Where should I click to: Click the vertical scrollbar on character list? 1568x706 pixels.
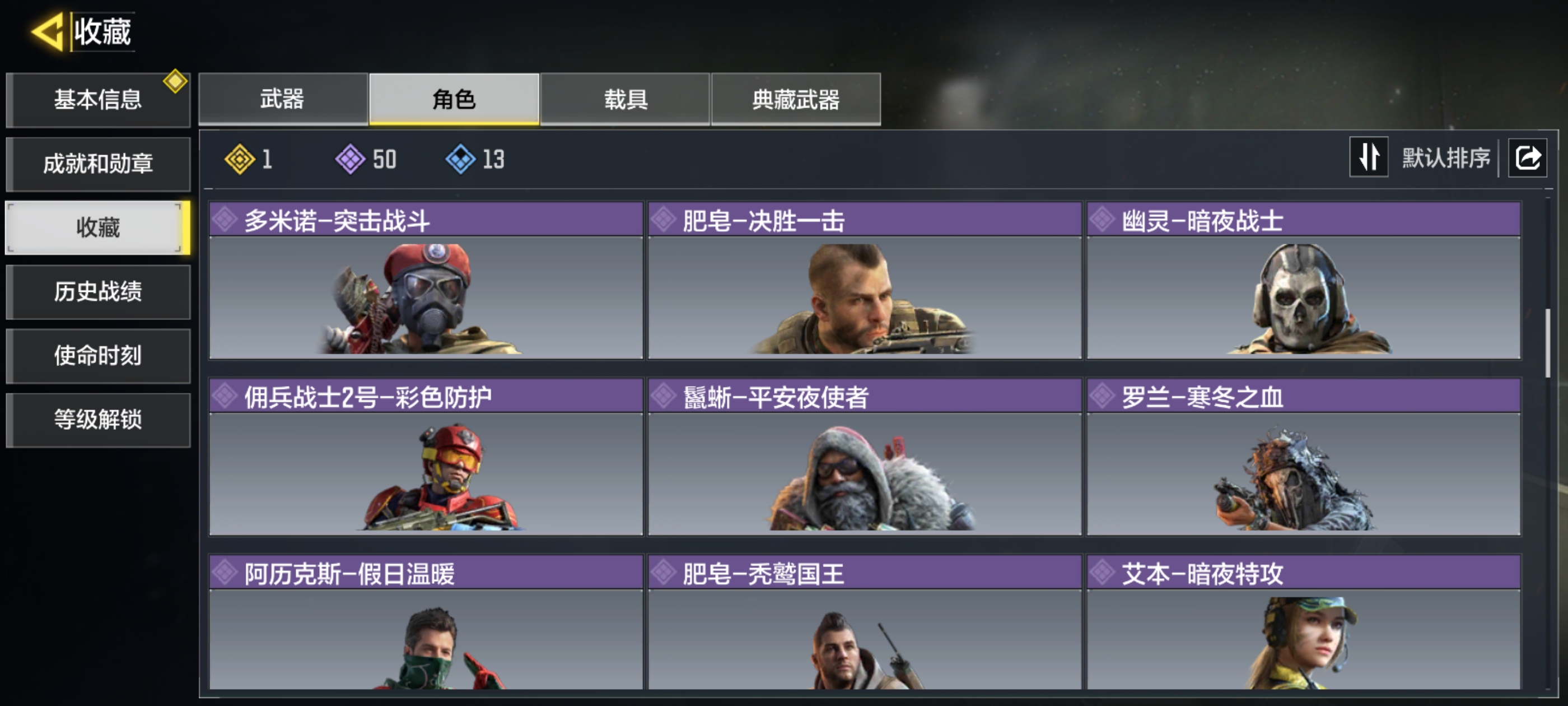[1548, 343]
